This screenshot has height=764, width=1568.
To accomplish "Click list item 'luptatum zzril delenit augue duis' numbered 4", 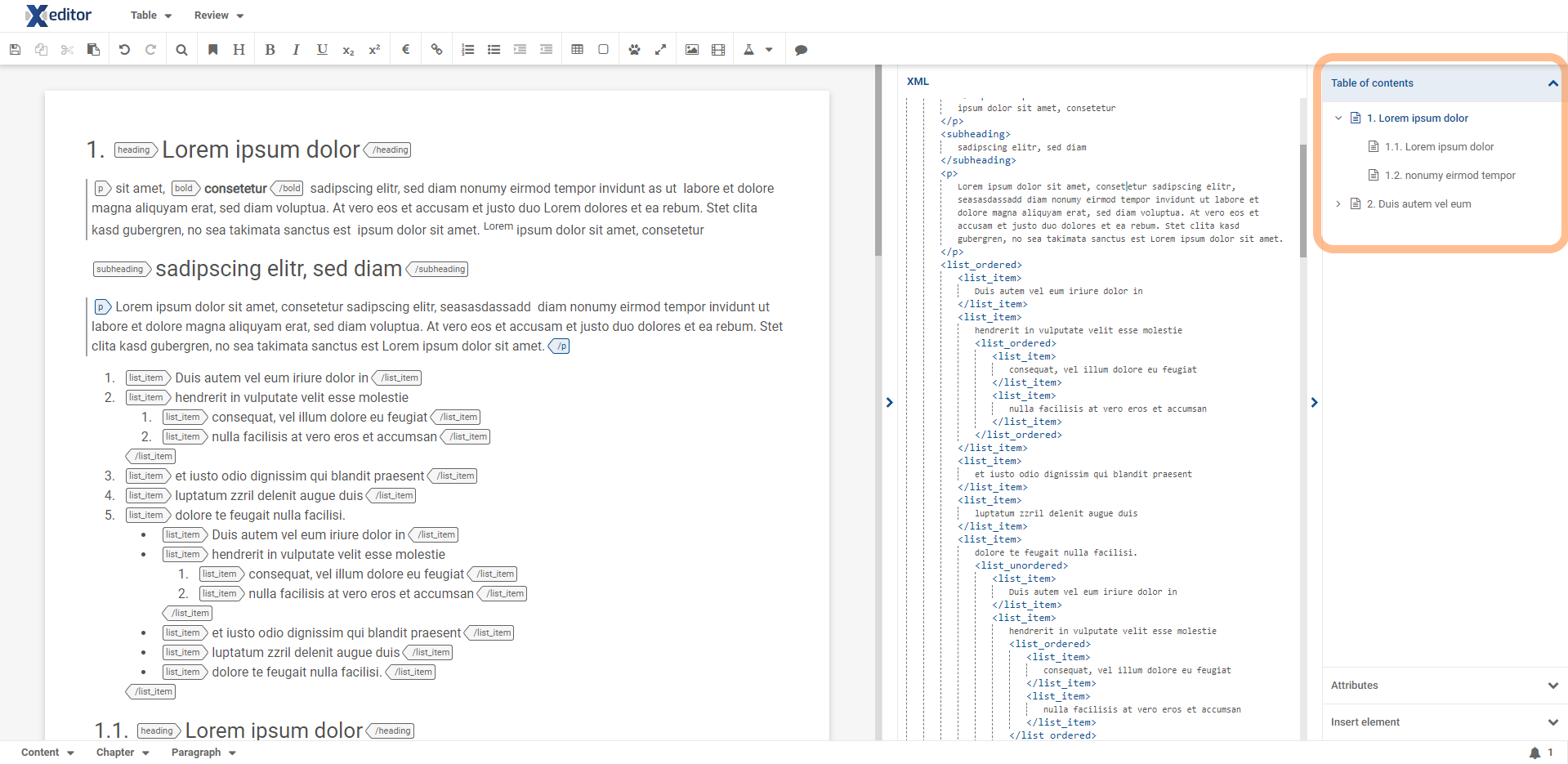I will [269, 496].
